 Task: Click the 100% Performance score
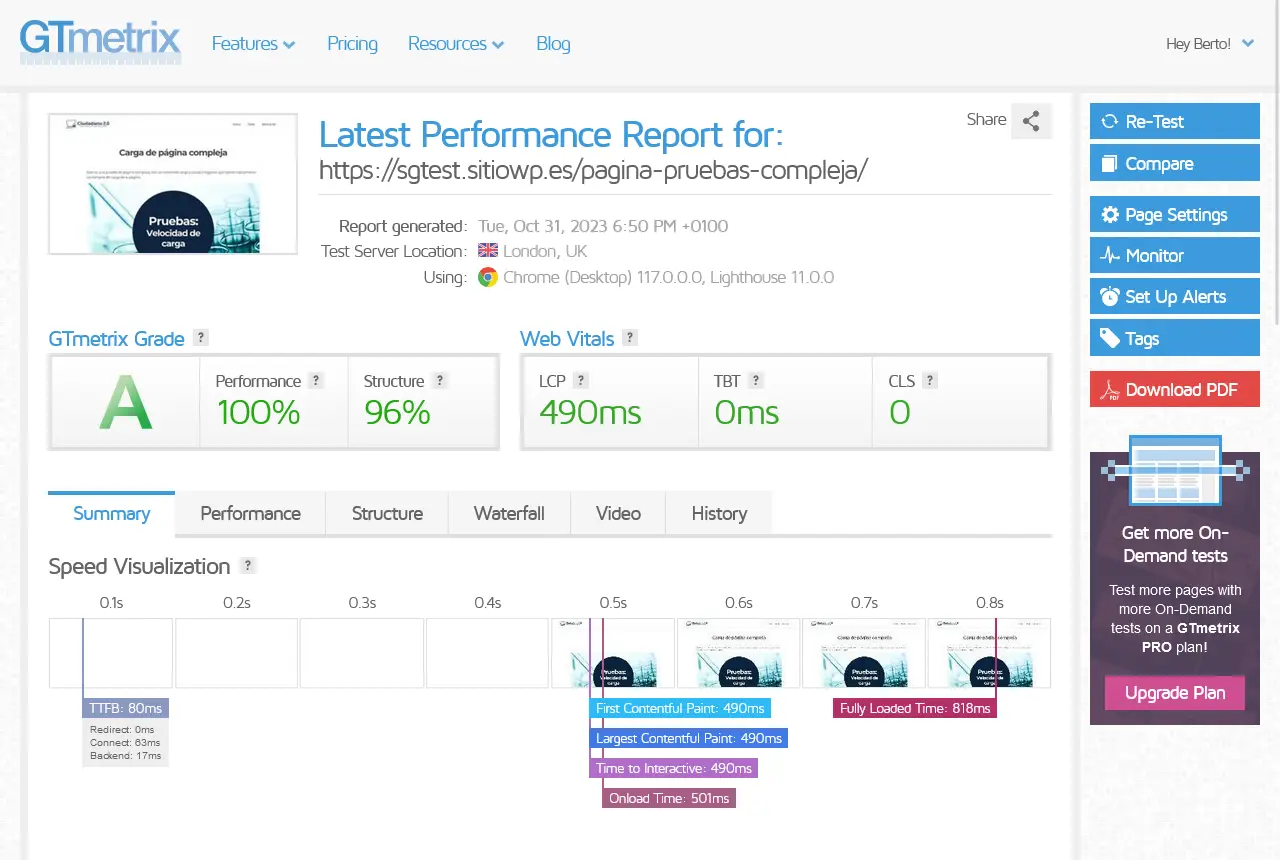(259, 412)
